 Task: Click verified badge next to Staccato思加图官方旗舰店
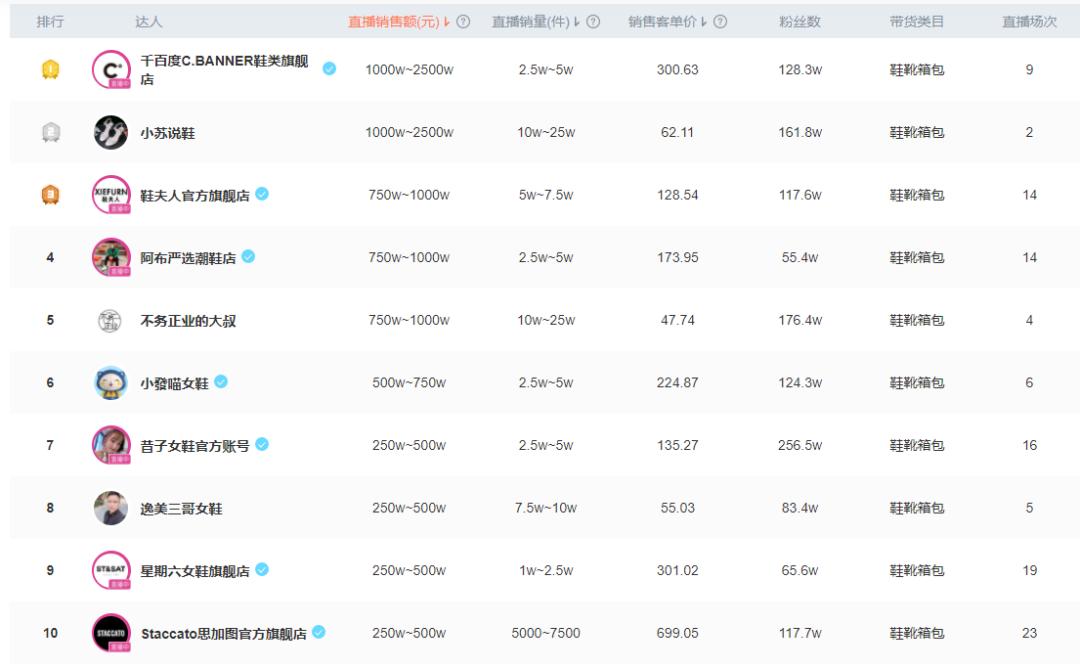[319, 632]
